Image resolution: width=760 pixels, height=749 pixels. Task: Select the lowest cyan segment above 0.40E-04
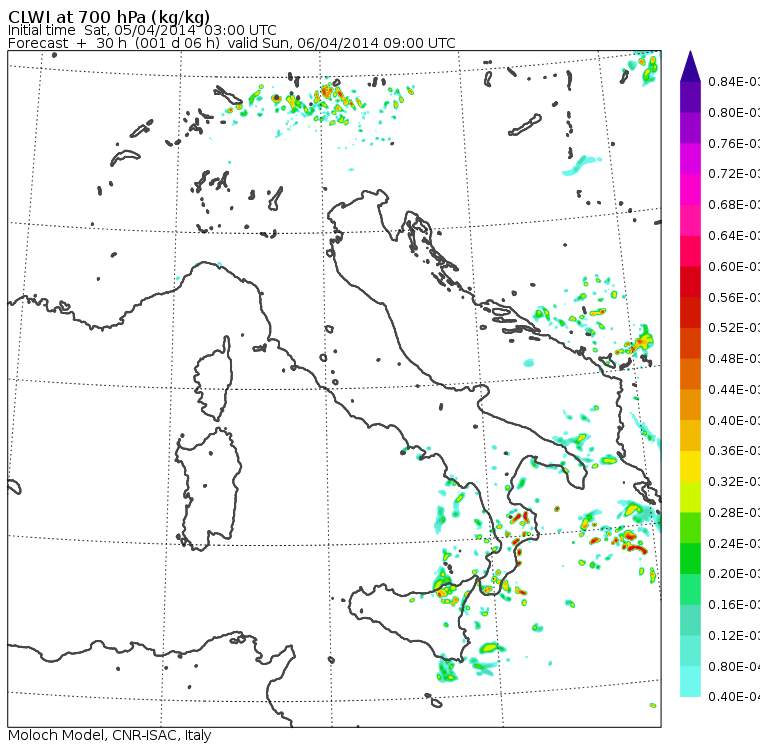pyautogui.click(x=690, y=682)
